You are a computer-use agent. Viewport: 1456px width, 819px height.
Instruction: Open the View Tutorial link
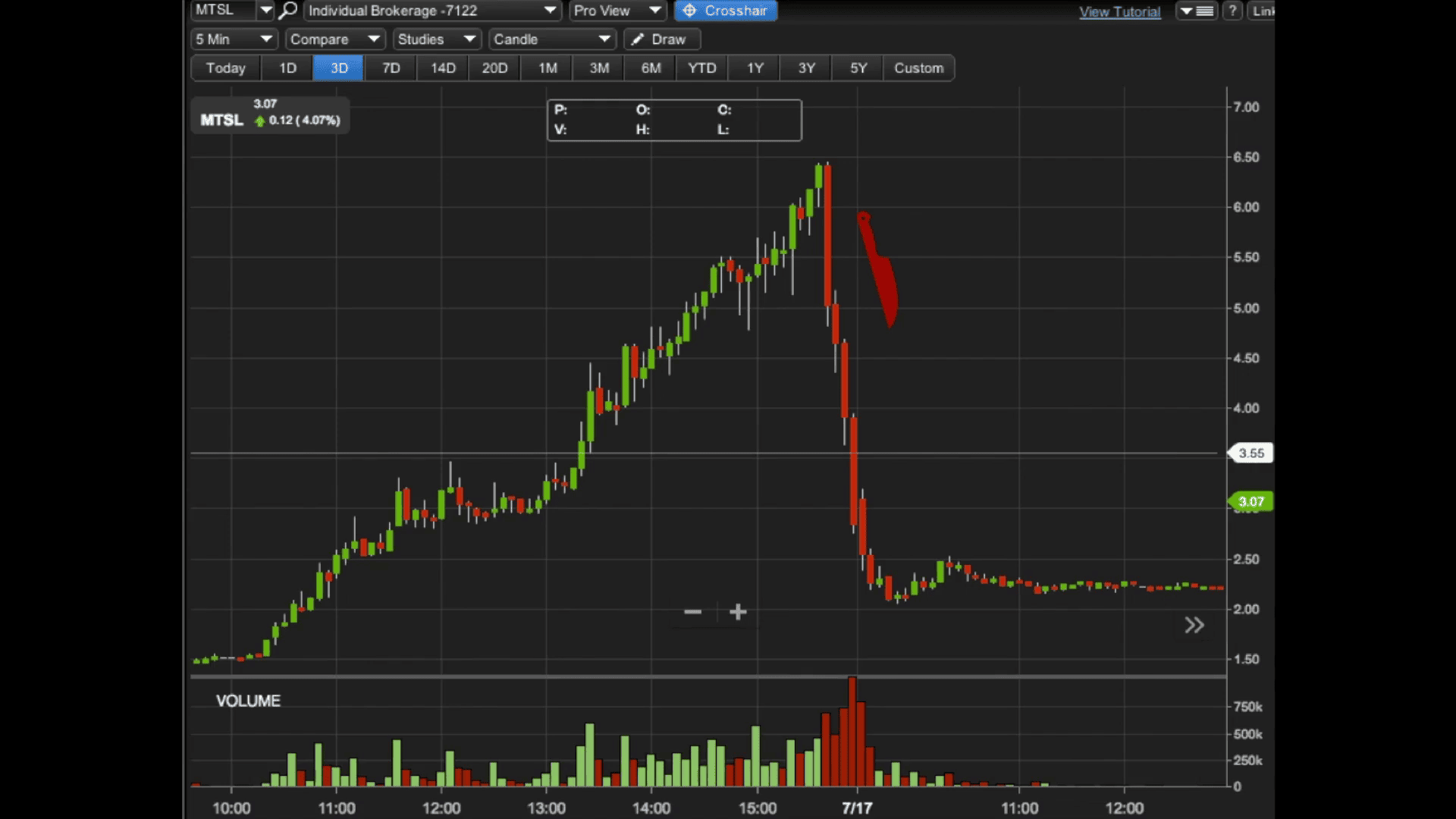pyautogui.click(x=1120, y=11)
